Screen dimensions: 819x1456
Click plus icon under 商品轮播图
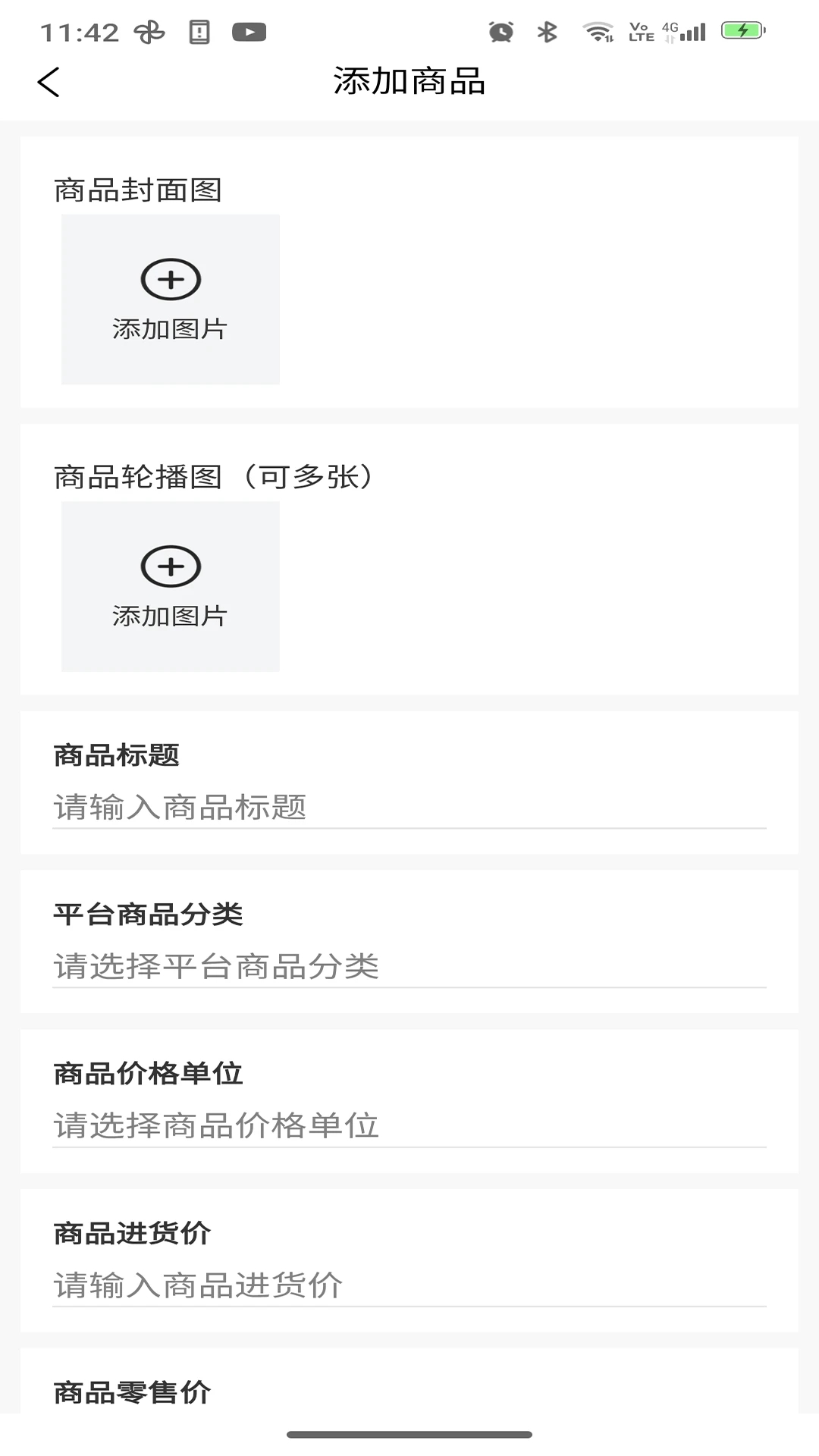click(x=171, y=566)
